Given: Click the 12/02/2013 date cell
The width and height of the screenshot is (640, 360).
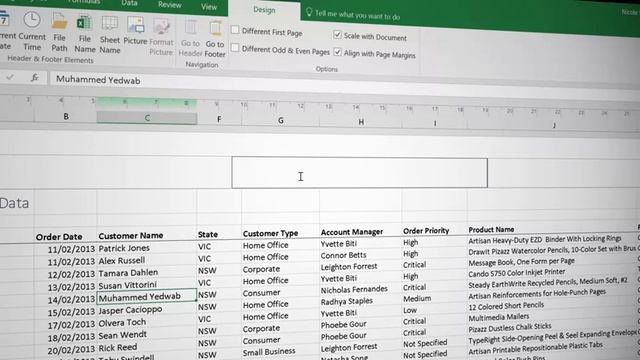Looking at the screenshot, I should coord(71,274).
